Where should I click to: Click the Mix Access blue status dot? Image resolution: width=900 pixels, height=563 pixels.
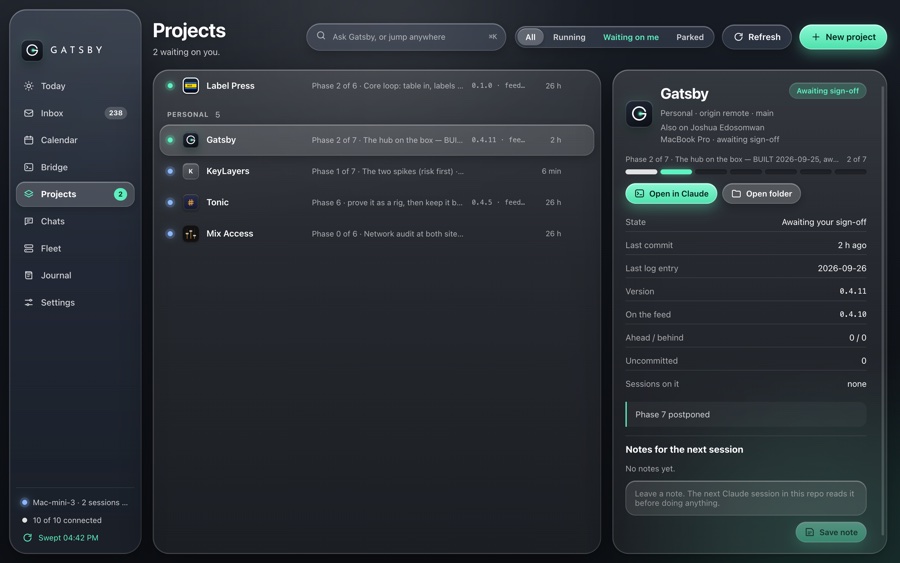[x=170, y=234]
